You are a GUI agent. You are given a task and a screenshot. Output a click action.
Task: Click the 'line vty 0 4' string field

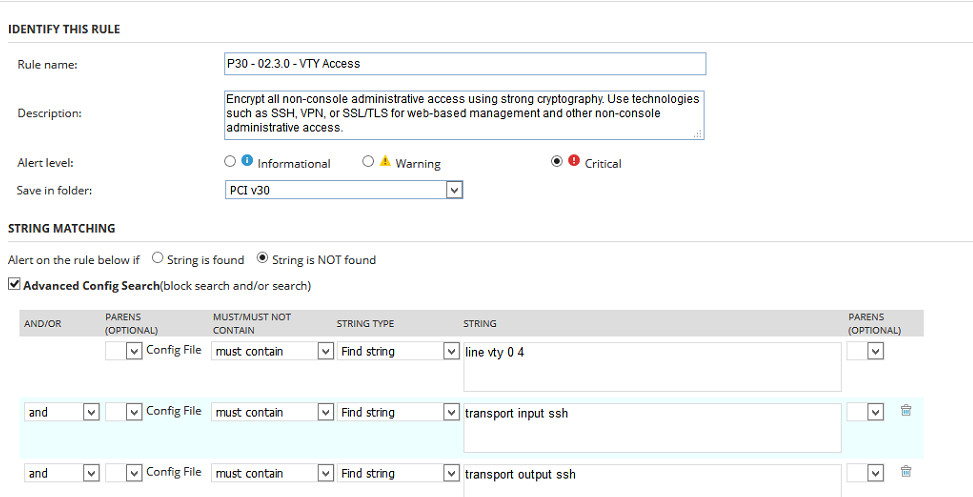pyautogui.click(x=651, y=367)
